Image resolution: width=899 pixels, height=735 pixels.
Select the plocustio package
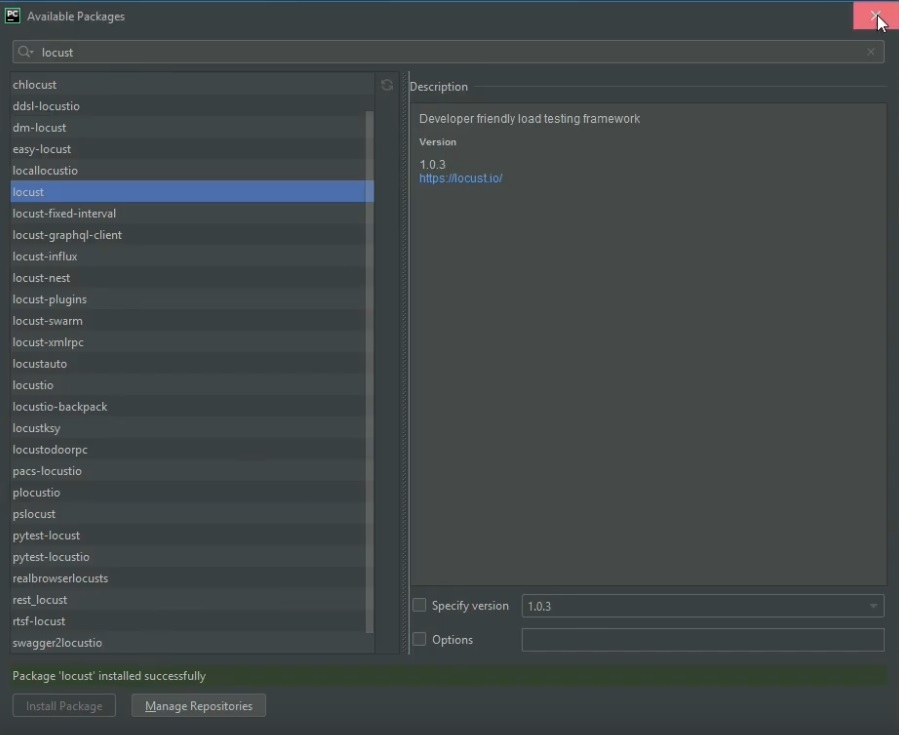(x=192, y=492)
